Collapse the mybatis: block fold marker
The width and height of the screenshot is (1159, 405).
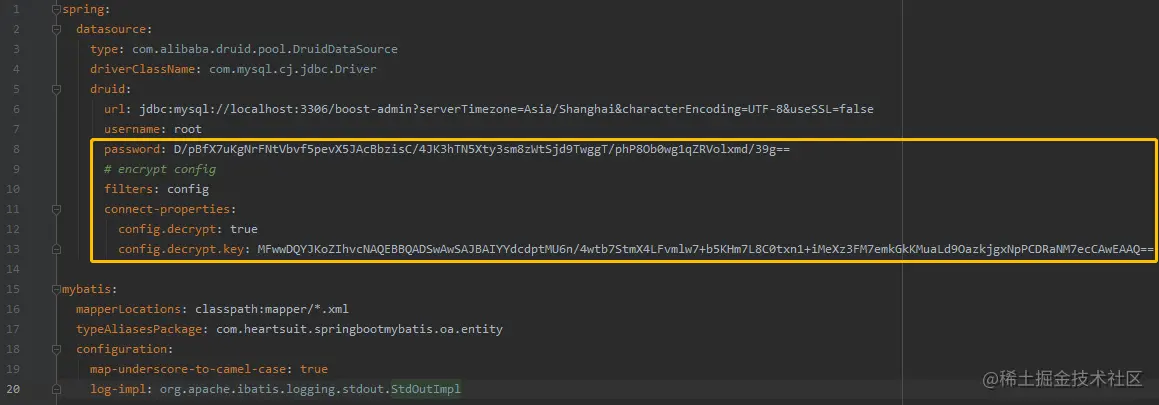pos(56,289)
